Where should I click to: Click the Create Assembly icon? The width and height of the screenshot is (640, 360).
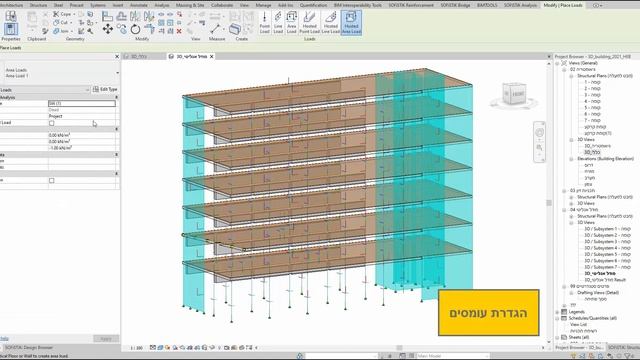(x=235, y=29)
